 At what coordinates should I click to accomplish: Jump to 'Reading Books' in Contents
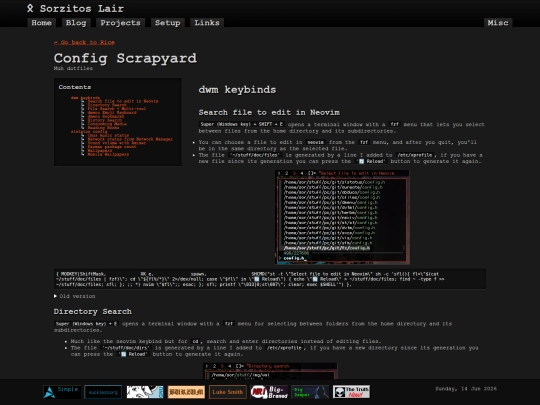click(x=103, y=128)
